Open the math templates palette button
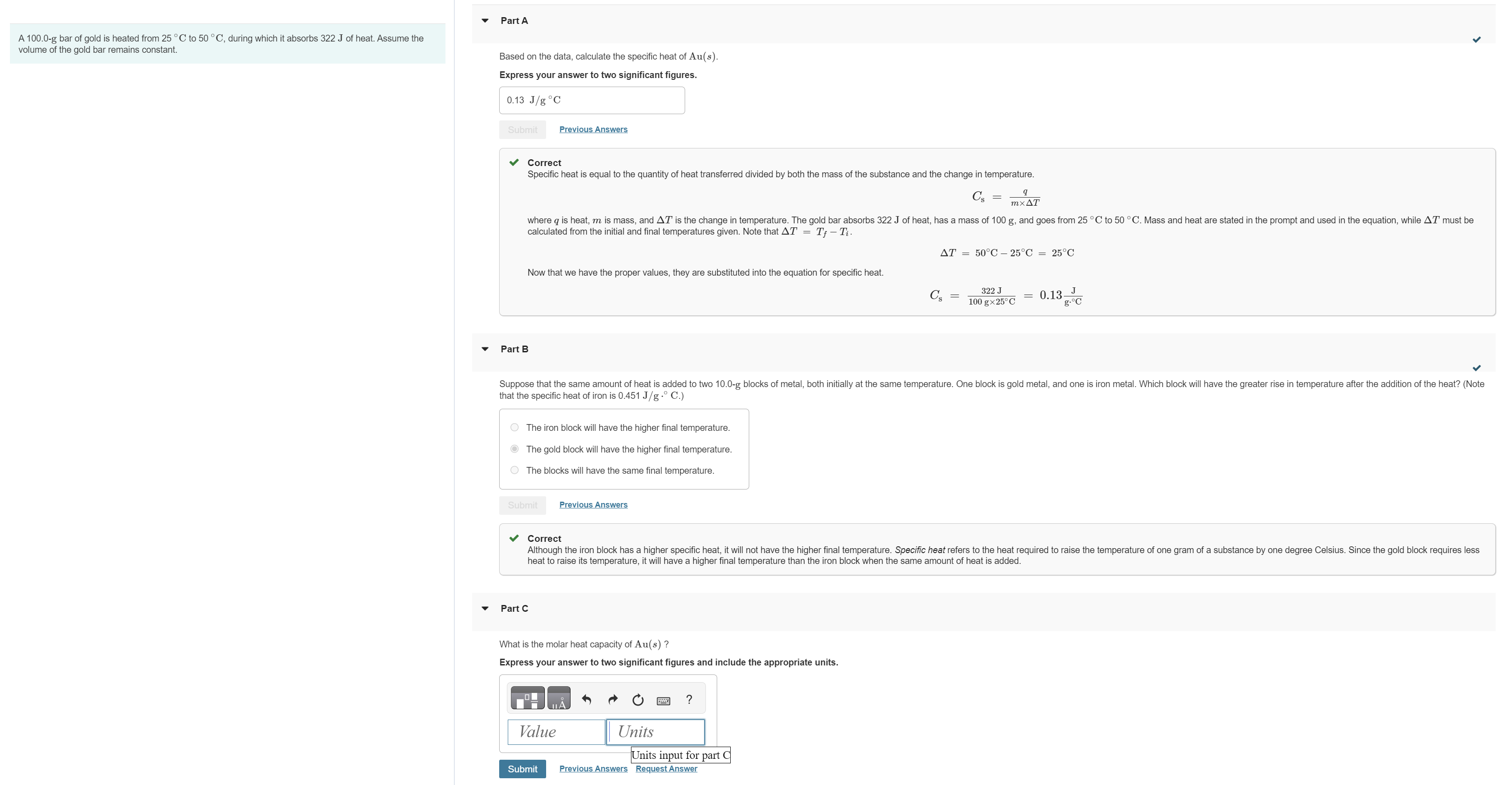The width and height of the screenshot is (1512, 785). coord(527,698)
